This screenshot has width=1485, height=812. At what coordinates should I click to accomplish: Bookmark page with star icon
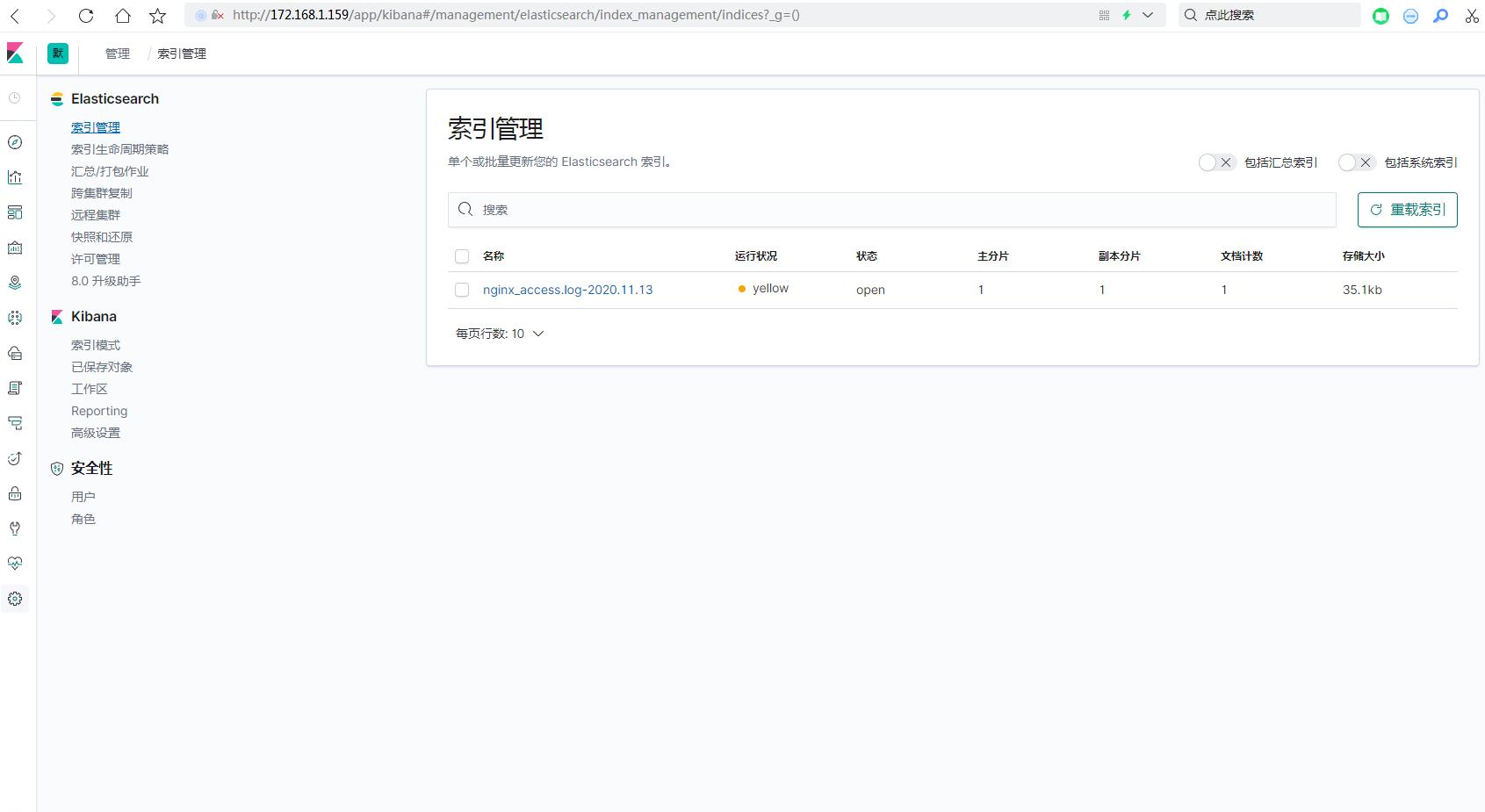pyautogui.click(x=158, y=16)
